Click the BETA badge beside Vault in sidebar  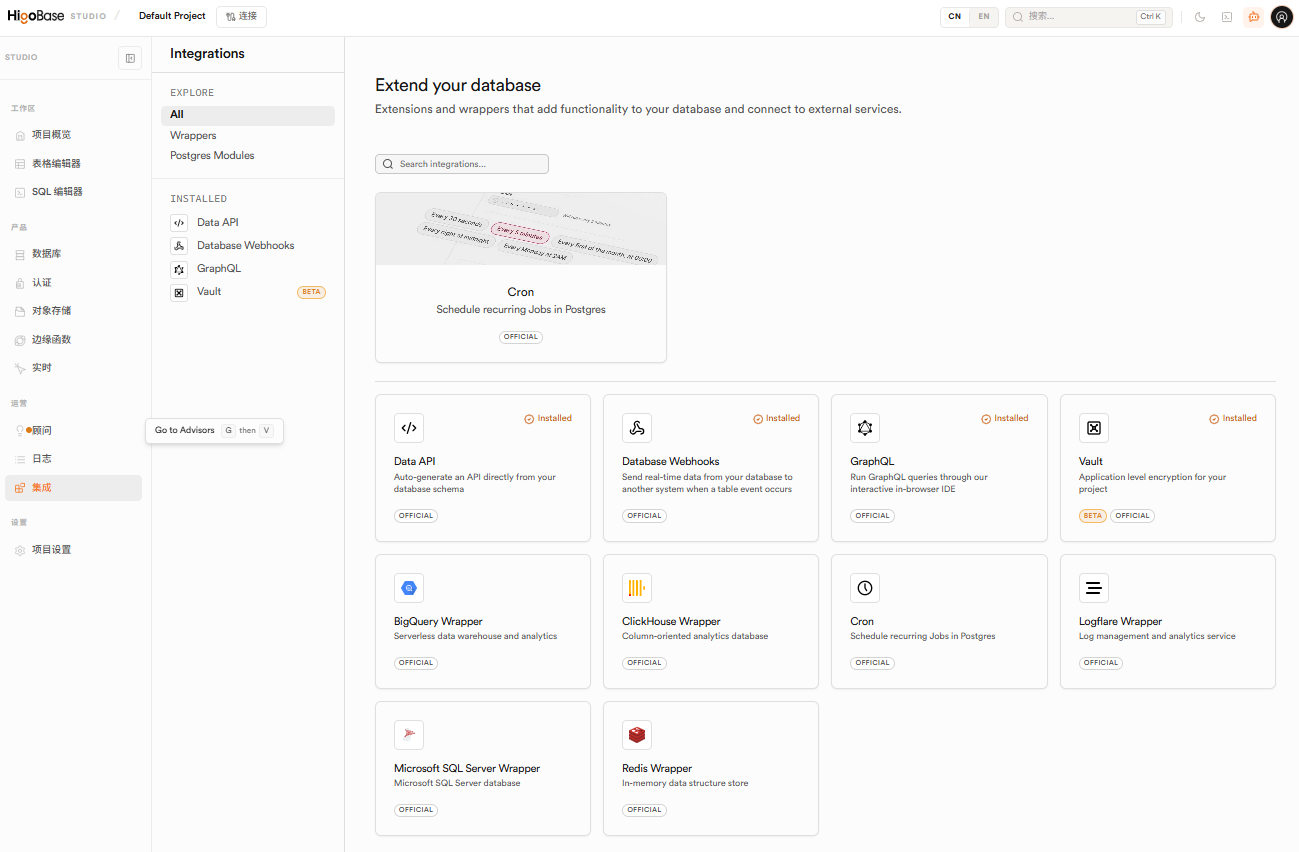pos(311,293)
